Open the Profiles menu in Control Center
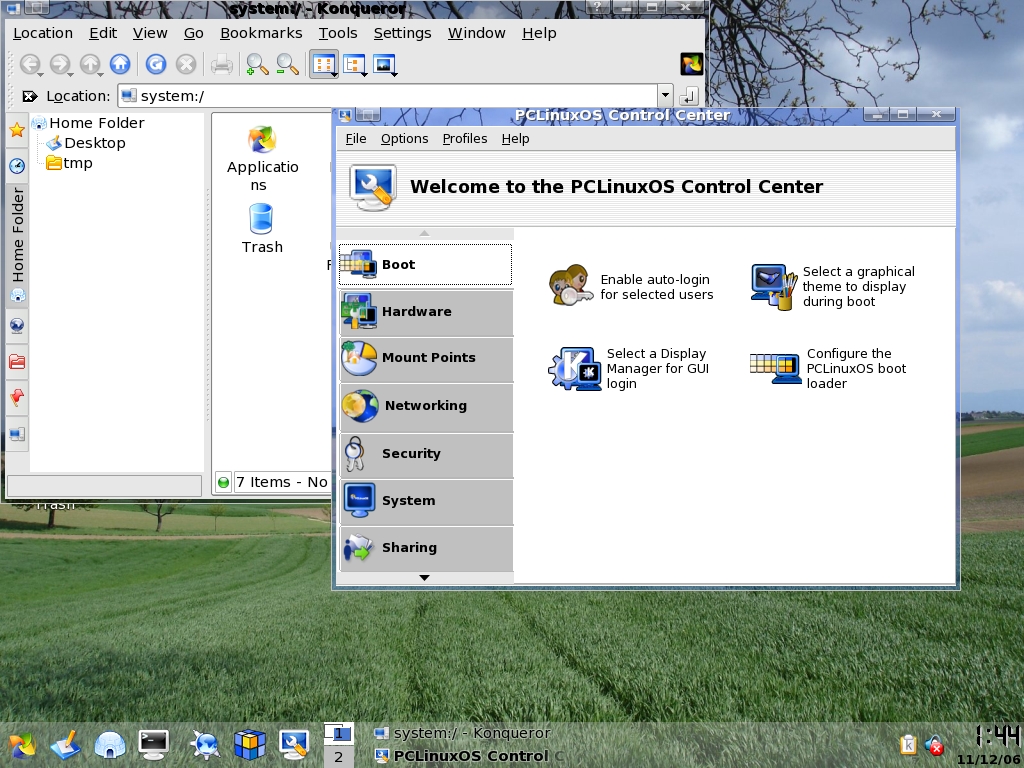This screenshot has width=1024, height=768. (464, 139)
